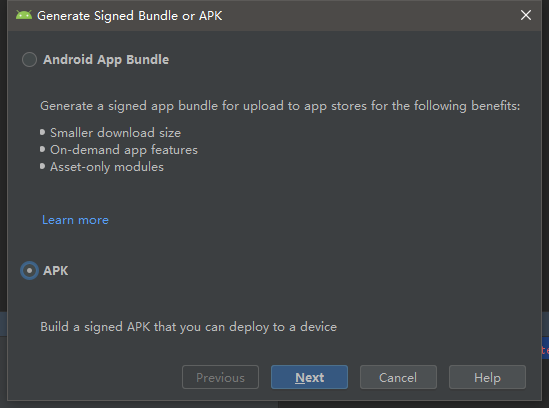The image size is (549, 408).
Task: Close the Generate Signed Bundle dialog
Action: pos(526,15)
